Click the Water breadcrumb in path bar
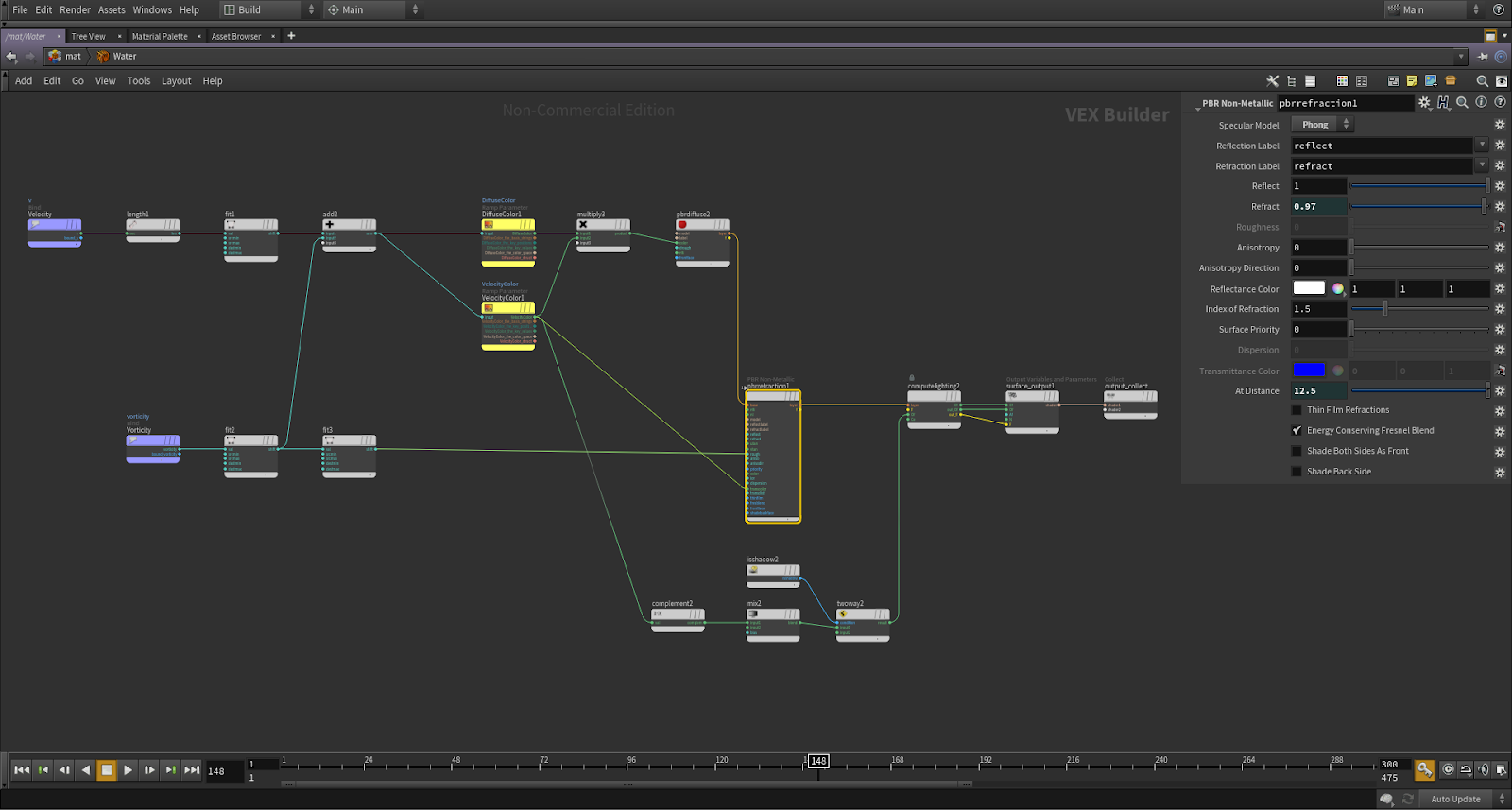 [x=124, y=57]
